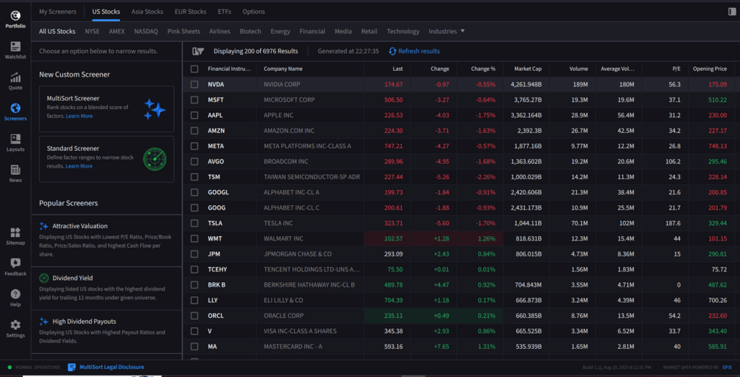This screenshot has height=377, width=740.
Task: Click Learn More under MultiSort Screener
Action: 79,116
